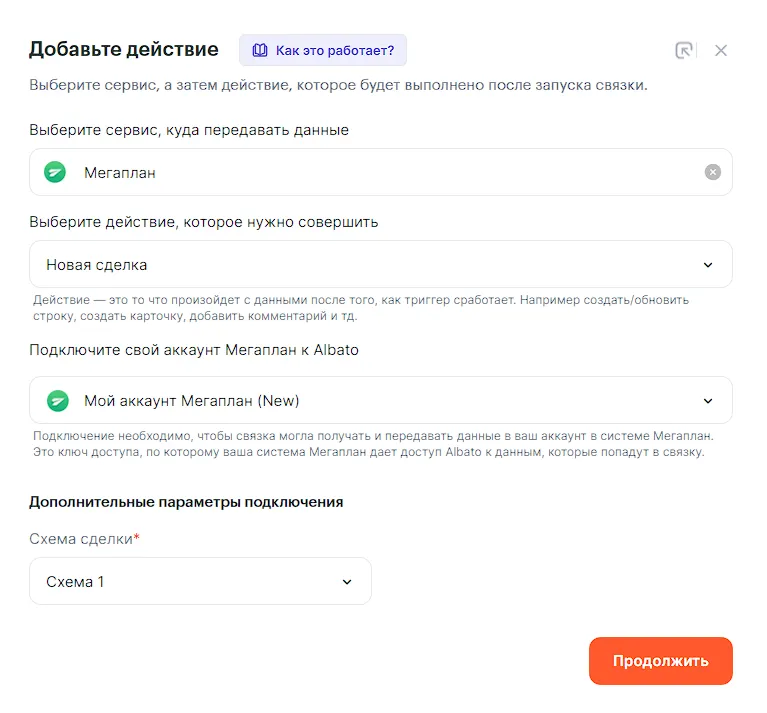Open "Мой аккаунт Мегаплан (New)" selector
Viewport: 767px width, 713px height.
pyautogui.click(x=192, y=401)
